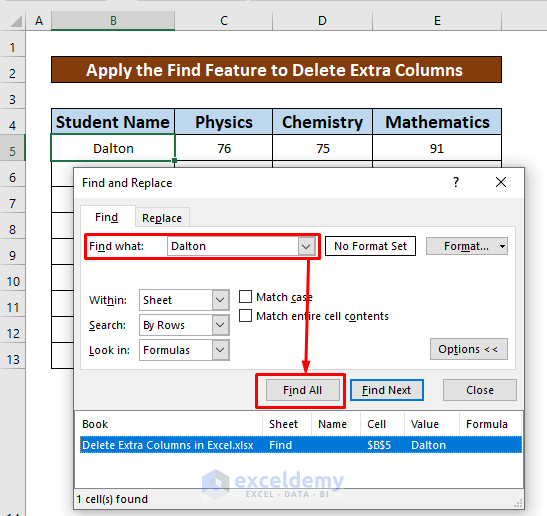Sort results by Book column header
Image resolution: width=547 pixels, height=516 pixels.
(171, 424)
